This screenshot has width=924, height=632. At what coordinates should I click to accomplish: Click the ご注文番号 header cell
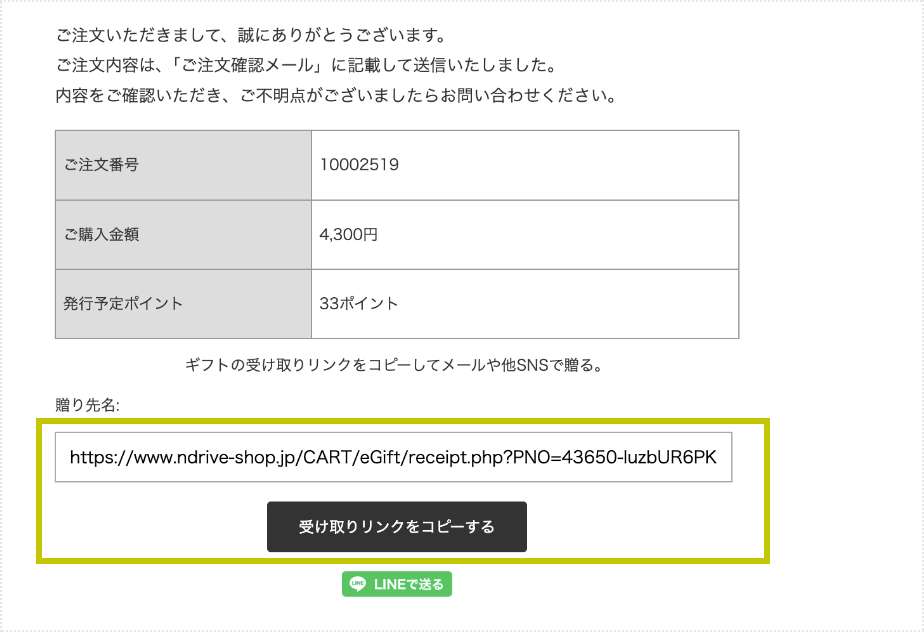(183, 165)
